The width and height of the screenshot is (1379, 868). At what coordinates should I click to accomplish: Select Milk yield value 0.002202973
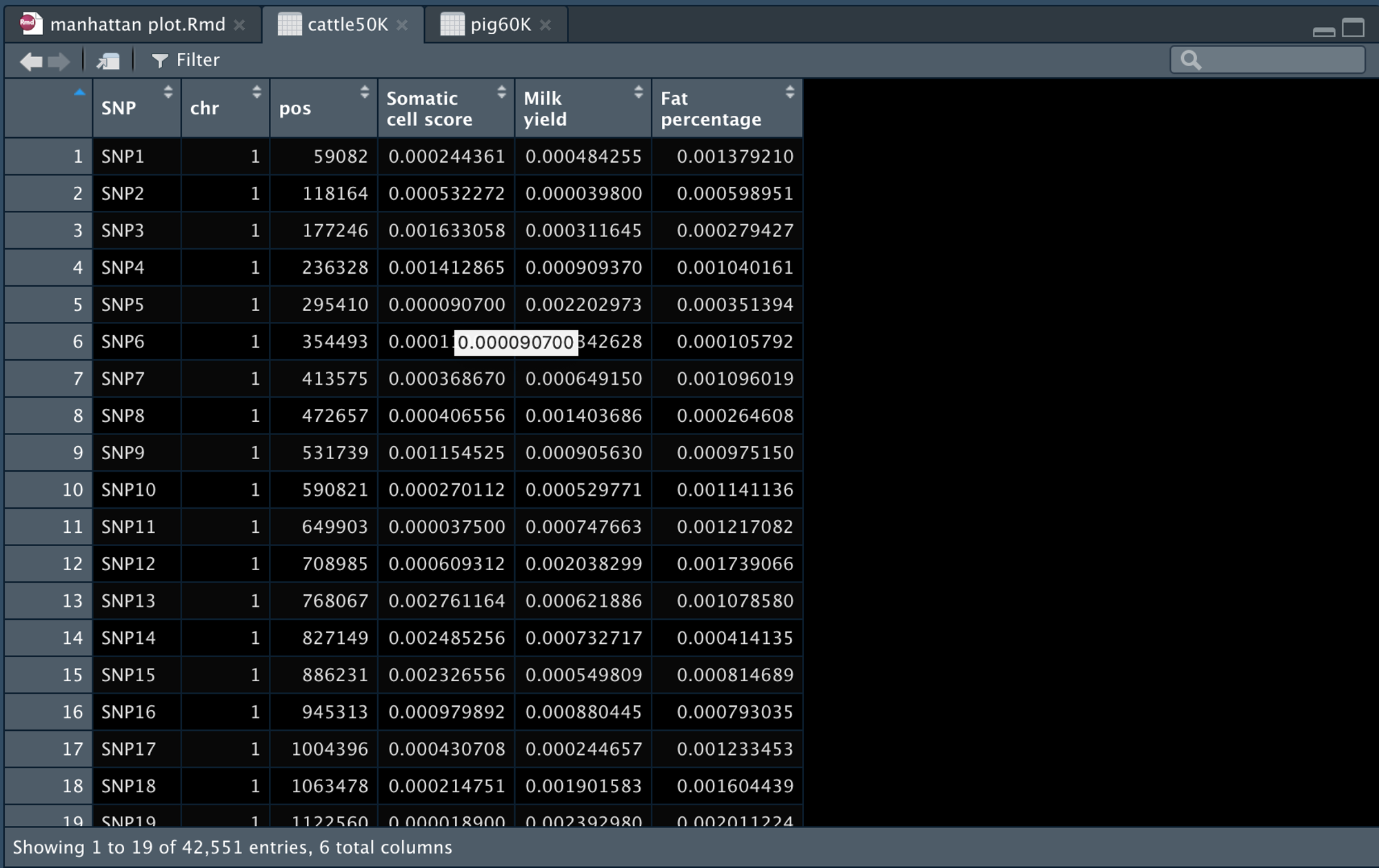point(583,305)
